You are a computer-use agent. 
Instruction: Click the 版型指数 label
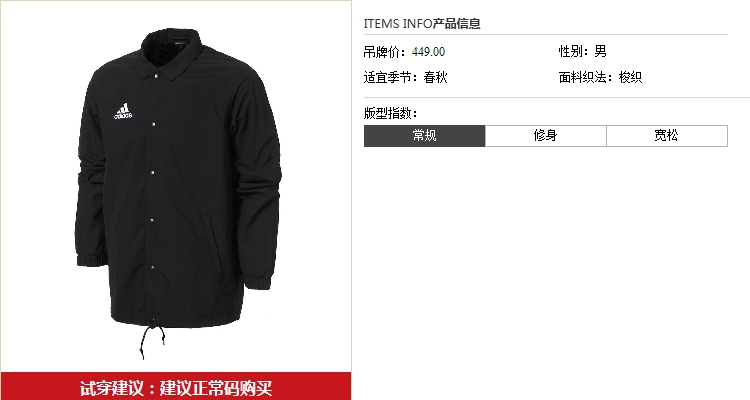390,113
